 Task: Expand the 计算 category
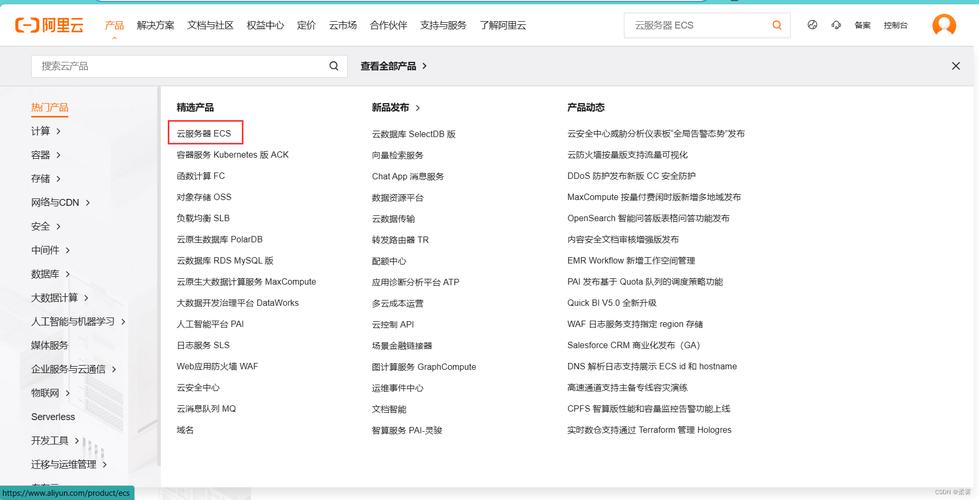click(x=46, y=131)
